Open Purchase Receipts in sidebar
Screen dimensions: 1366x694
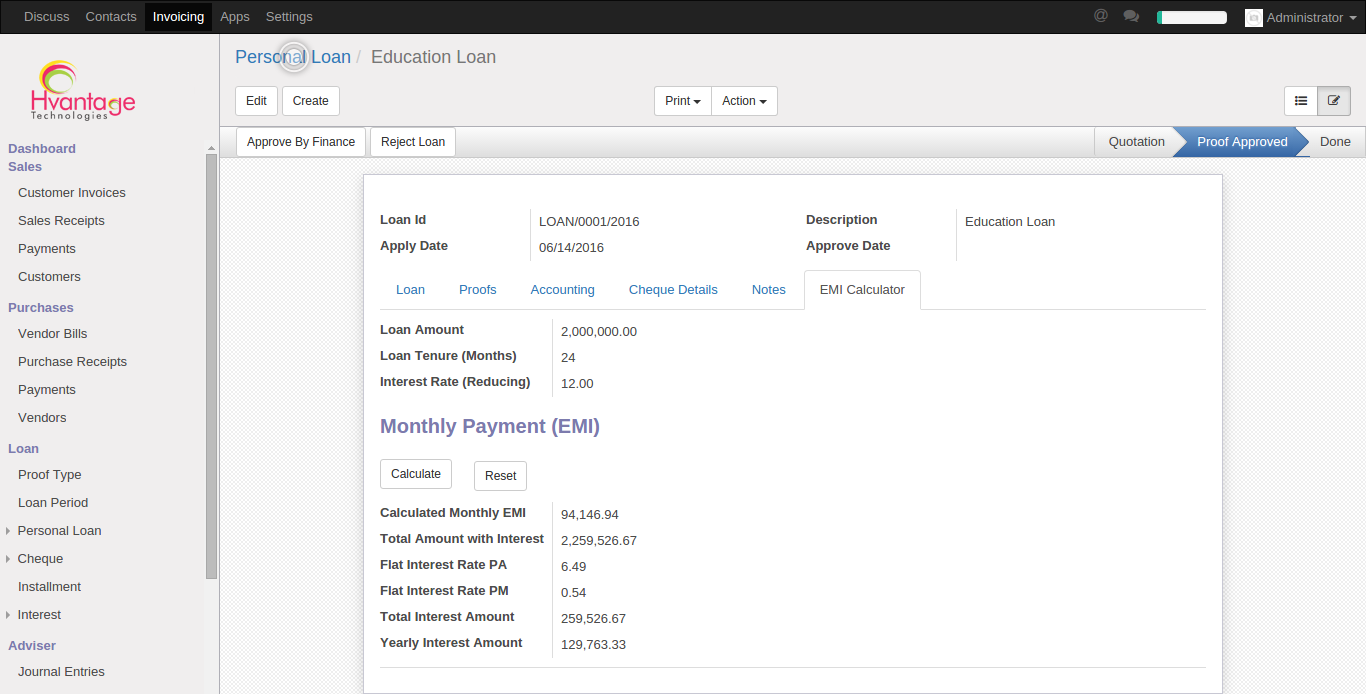pyautogui.click(x=72, y=362)
